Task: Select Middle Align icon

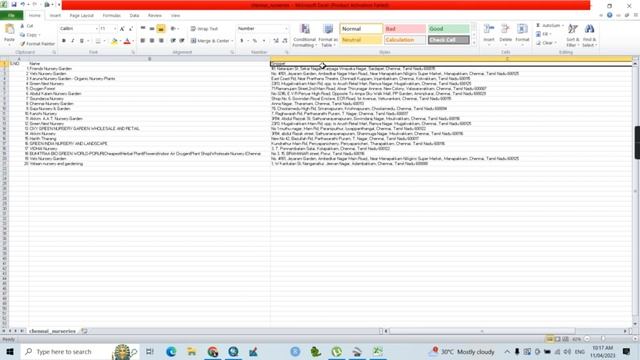Action: click(152, 29)
